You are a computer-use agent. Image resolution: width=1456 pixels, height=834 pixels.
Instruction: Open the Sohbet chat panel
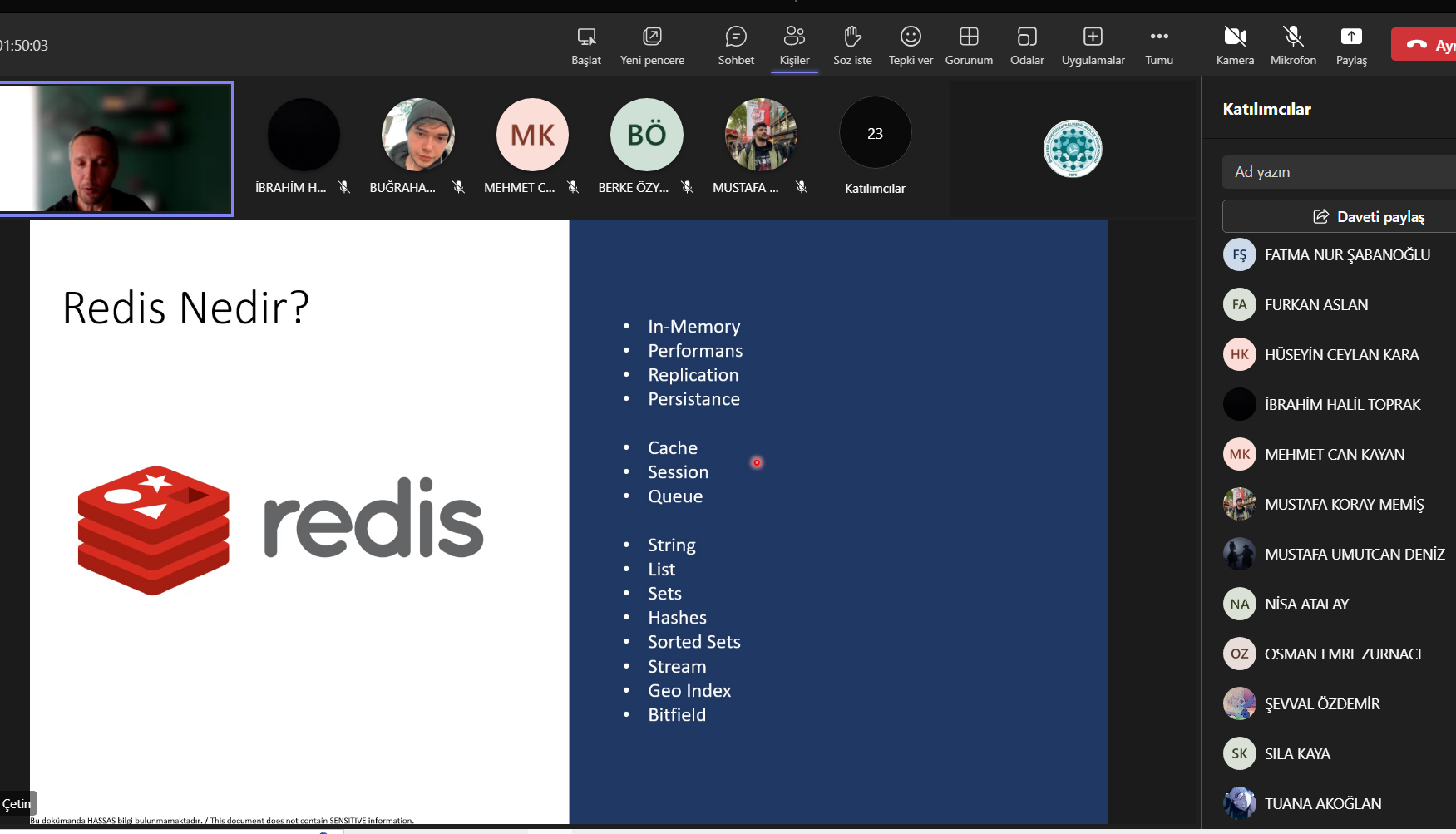tap(736, 46)
